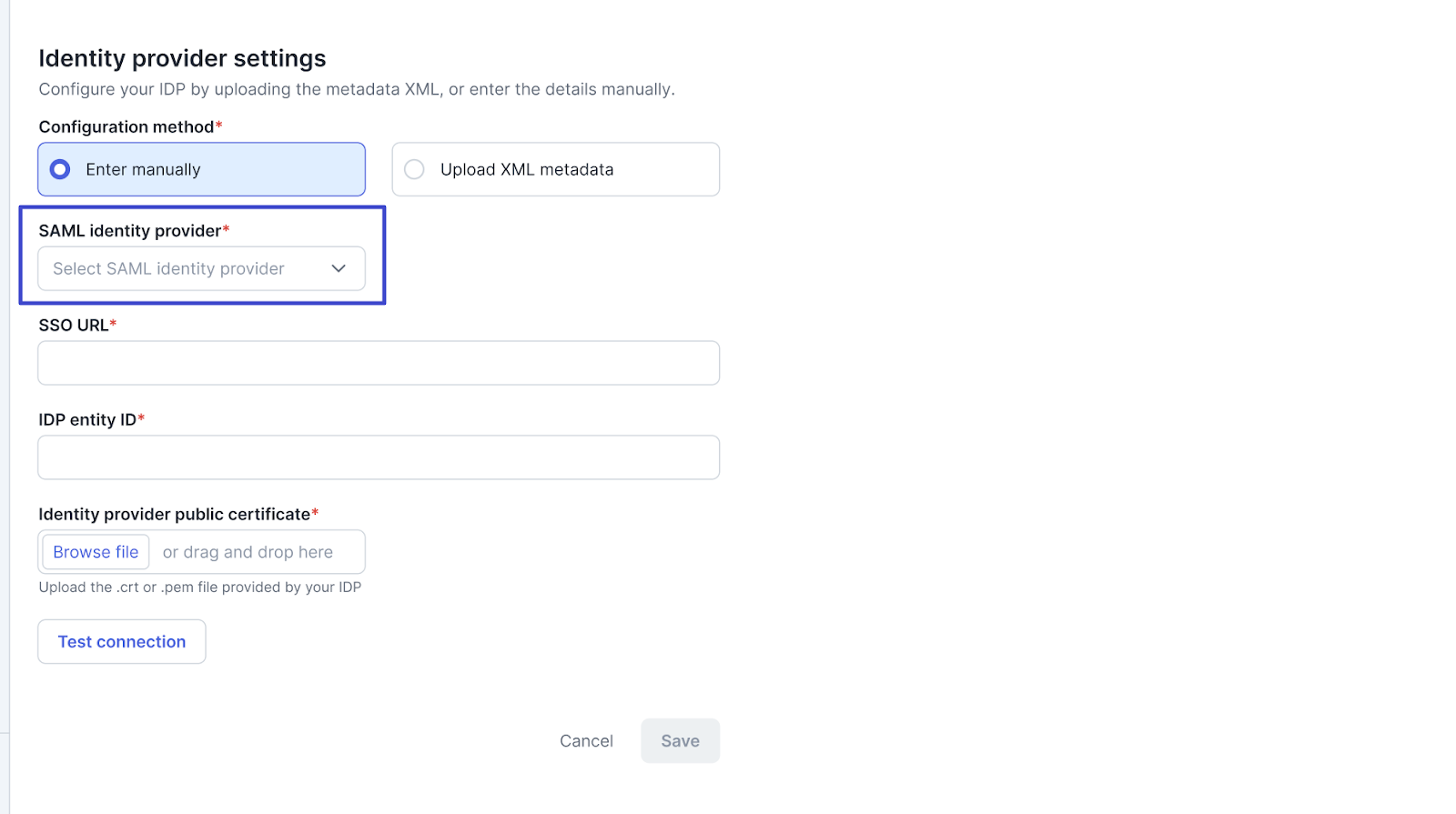Cancel the identity provider settings

pyautogui.click(x=586, y=741)
